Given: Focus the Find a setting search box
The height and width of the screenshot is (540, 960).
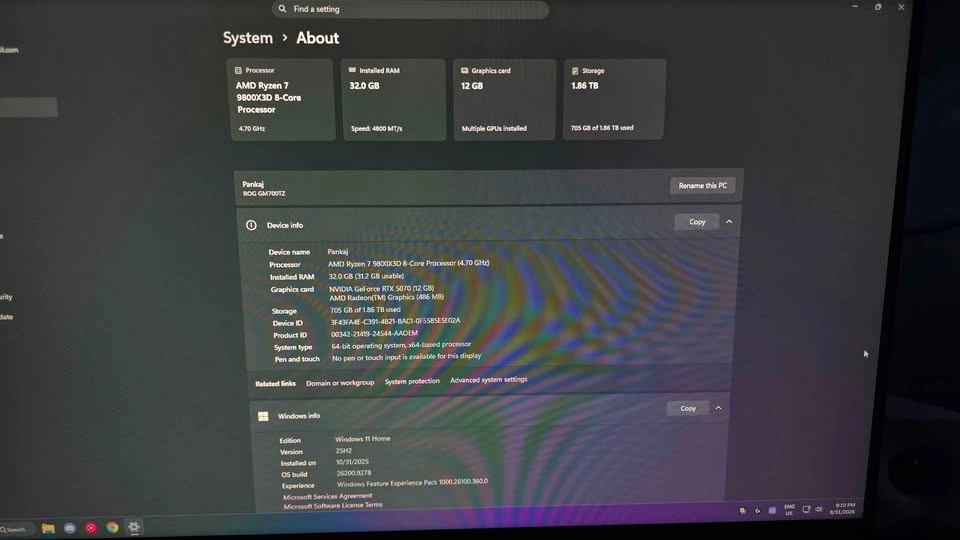Looking at the screenshot, I should (x=410, y=9).
